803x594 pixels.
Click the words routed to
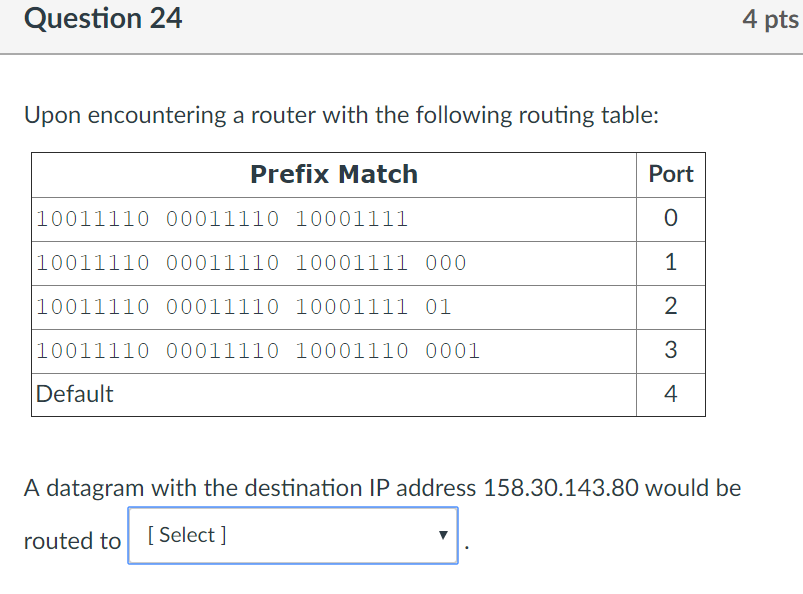pos(72,541)
